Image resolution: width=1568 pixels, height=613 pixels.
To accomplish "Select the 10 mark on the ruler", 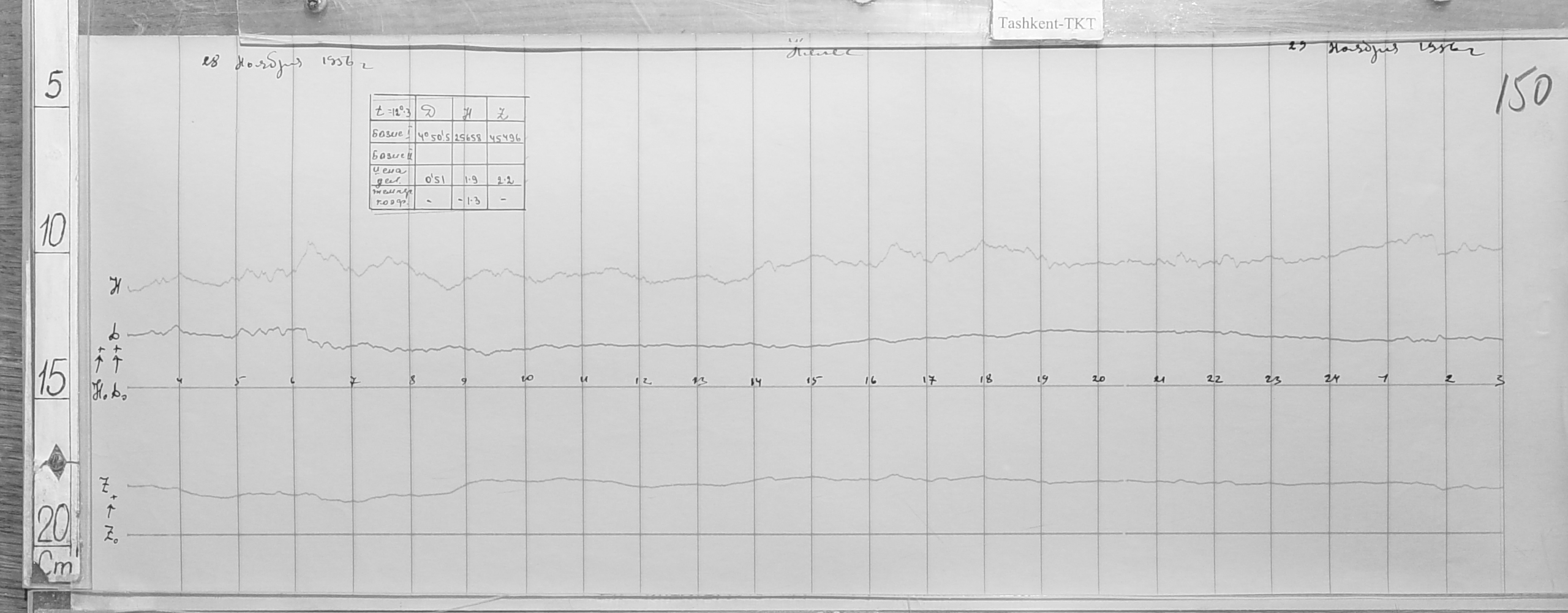I will pyautogui.click(x=53, y=234).
